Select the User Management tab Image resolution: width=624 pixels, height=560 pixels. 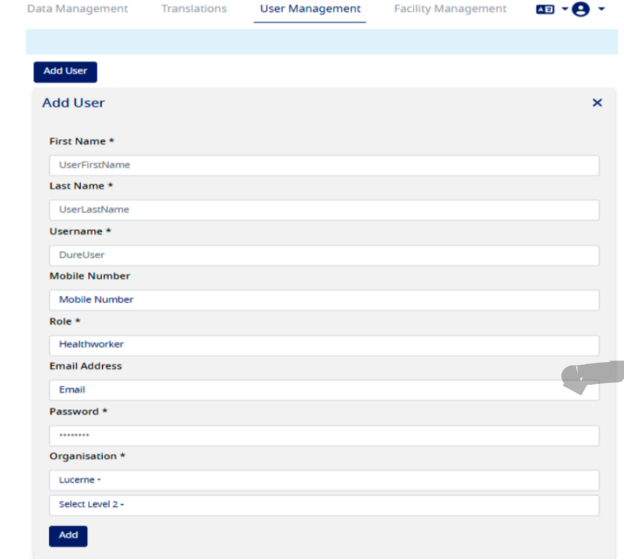click(x=310, y=9)
